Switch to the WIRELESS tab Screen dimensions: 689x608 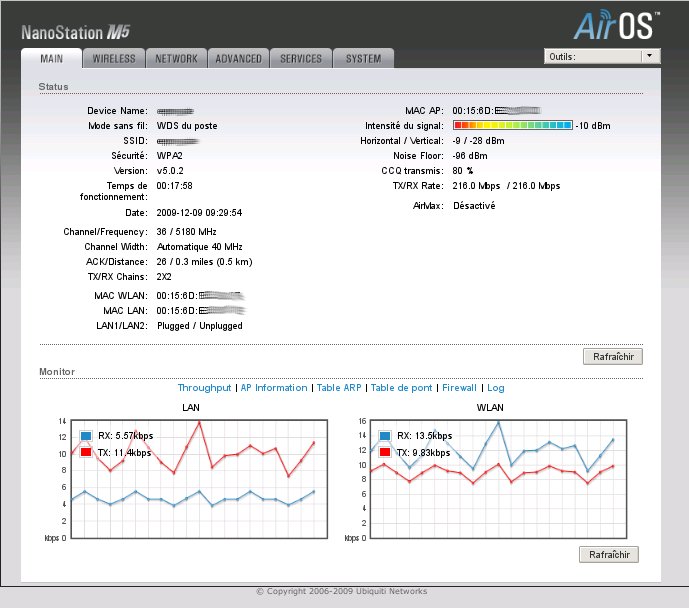click(114, 58)
